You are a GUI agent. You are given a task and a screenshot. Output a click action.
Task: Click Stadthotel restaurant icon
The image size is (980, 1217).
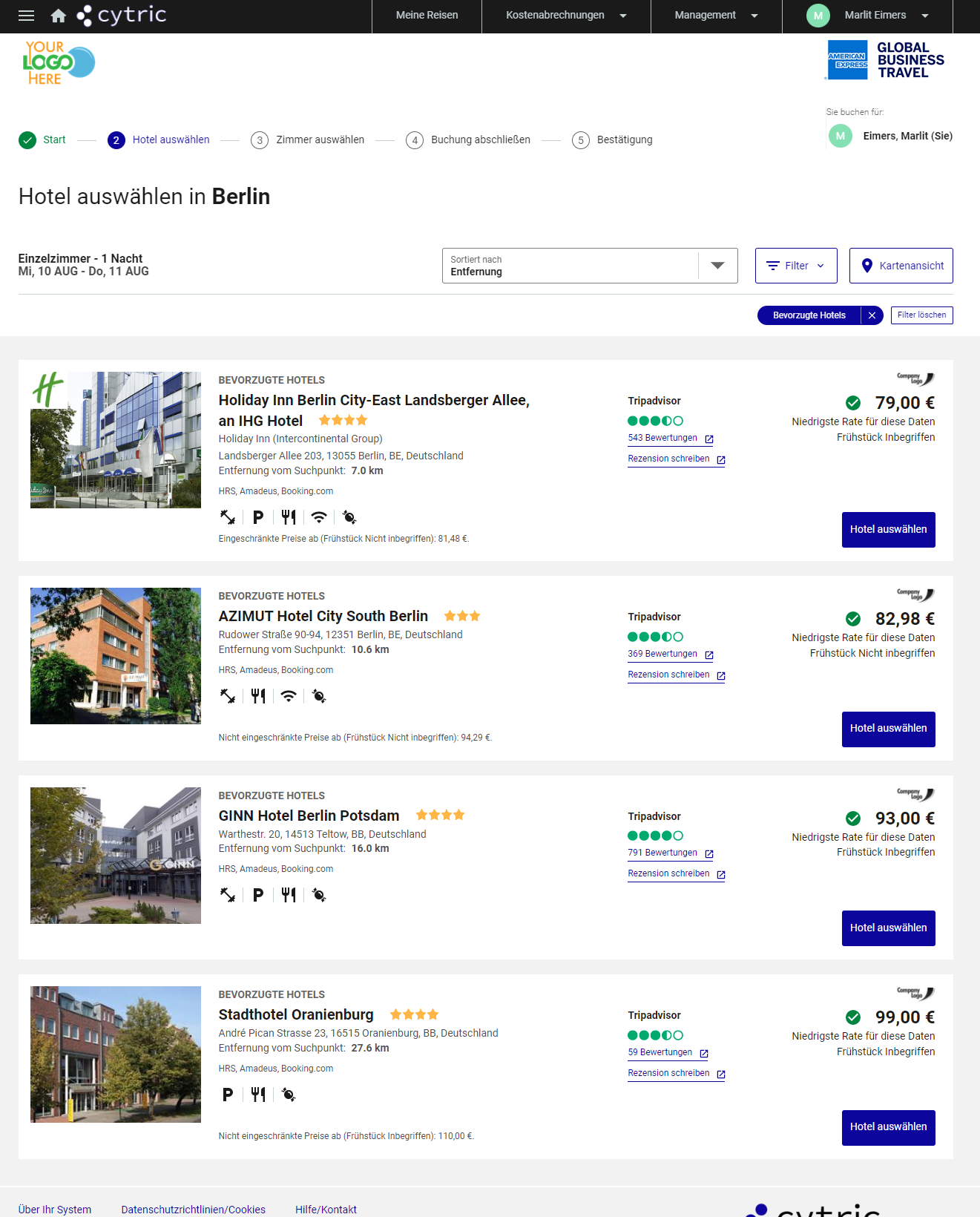click(258, 1095)
